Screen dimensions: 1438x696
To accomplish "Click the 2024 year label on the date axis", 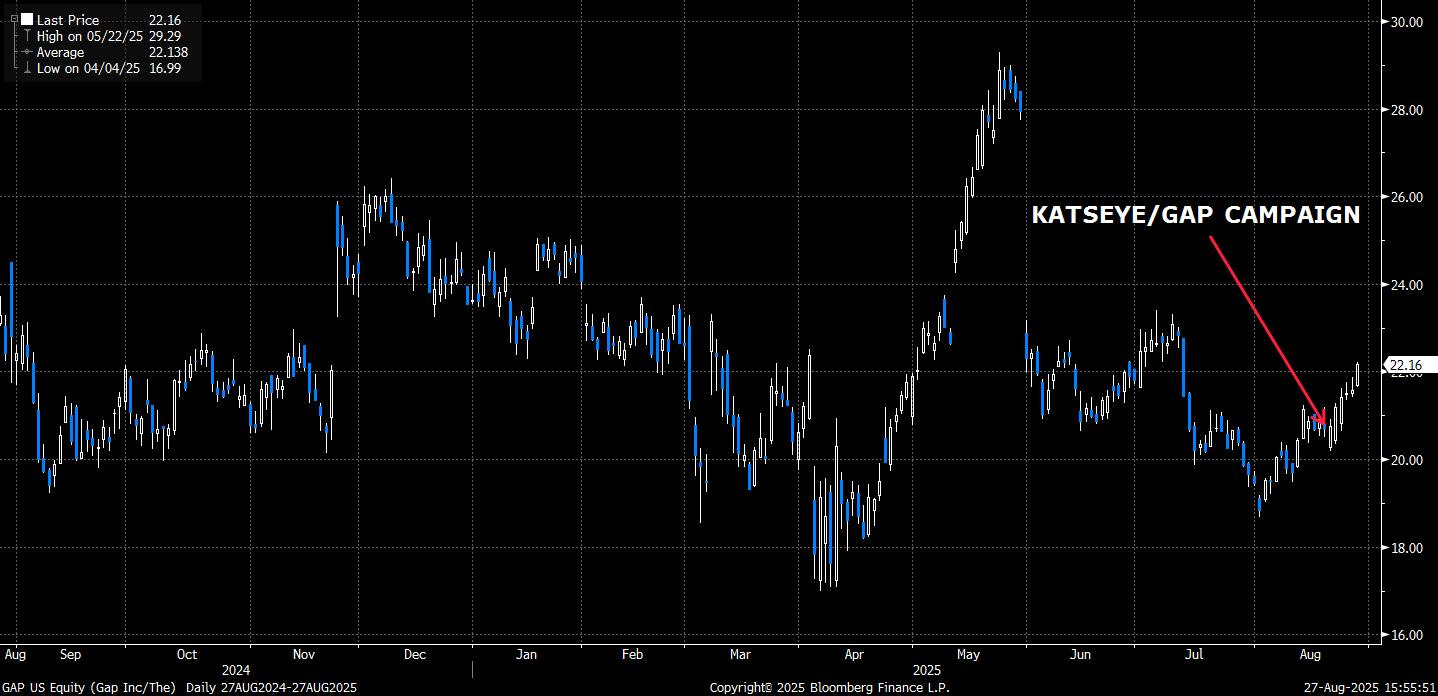I will pyautogui.click(x=236, y=669).
